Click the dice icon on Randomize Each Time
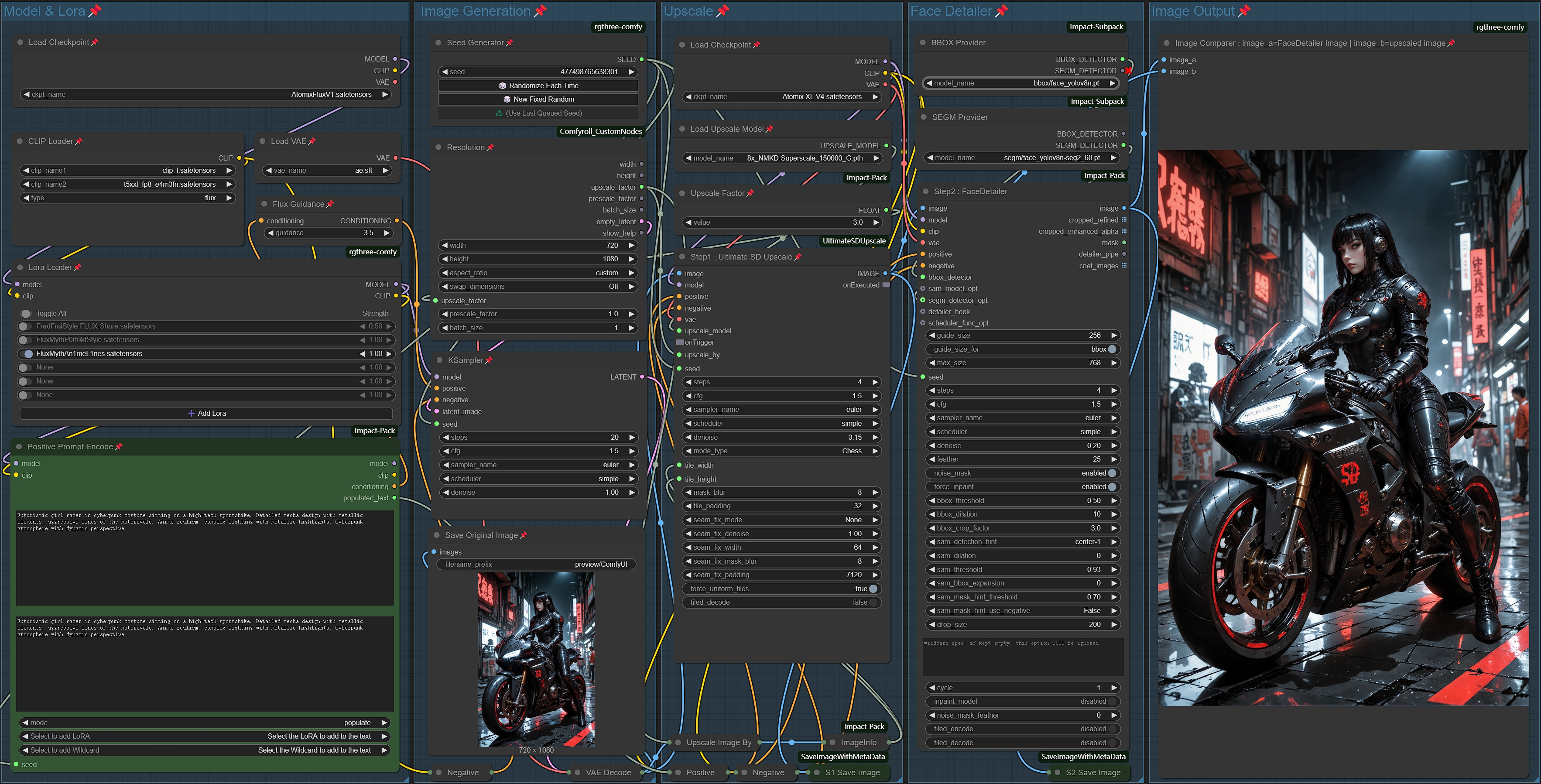This screenshot has height=784, width=1541. pos(503,86)
